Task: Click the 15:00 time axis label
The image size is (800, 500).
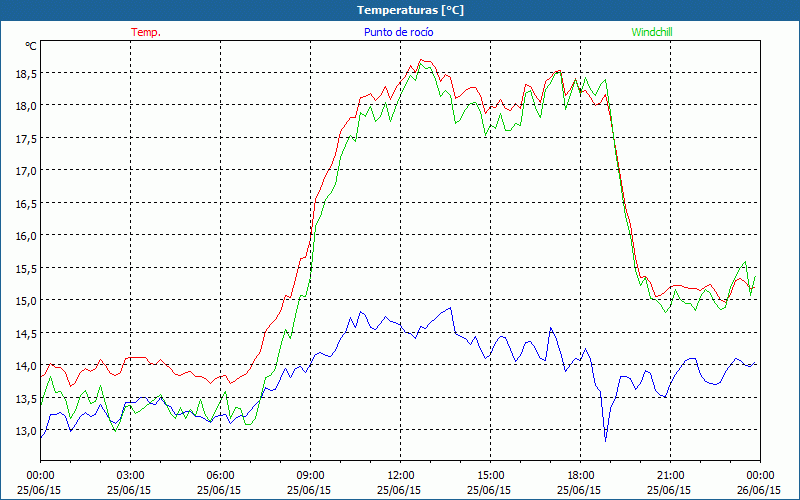Action: (x=490, y=476)
